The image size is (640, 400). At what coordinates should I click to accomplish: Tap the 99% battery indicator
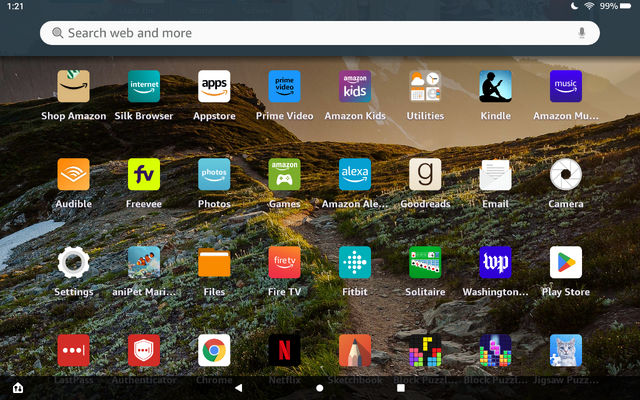pos(615,6)
